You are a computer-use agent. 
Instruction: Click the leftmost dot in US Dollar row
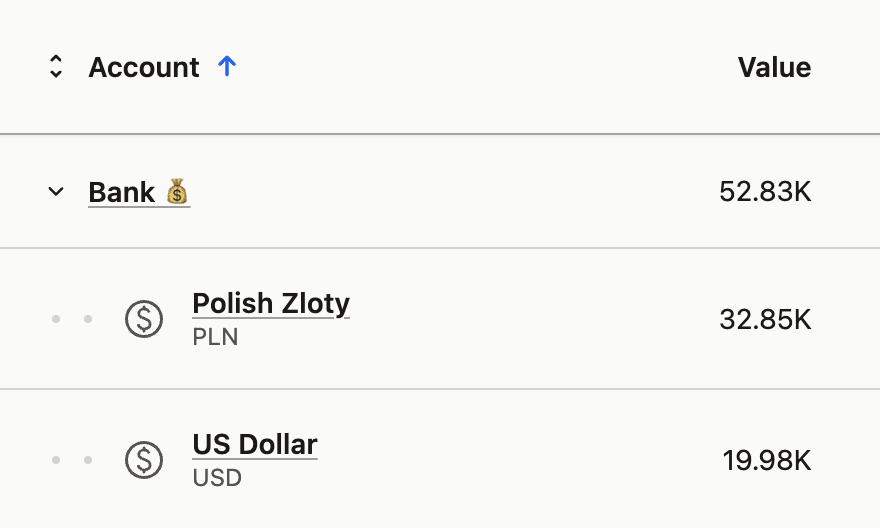tap(56, 460)
